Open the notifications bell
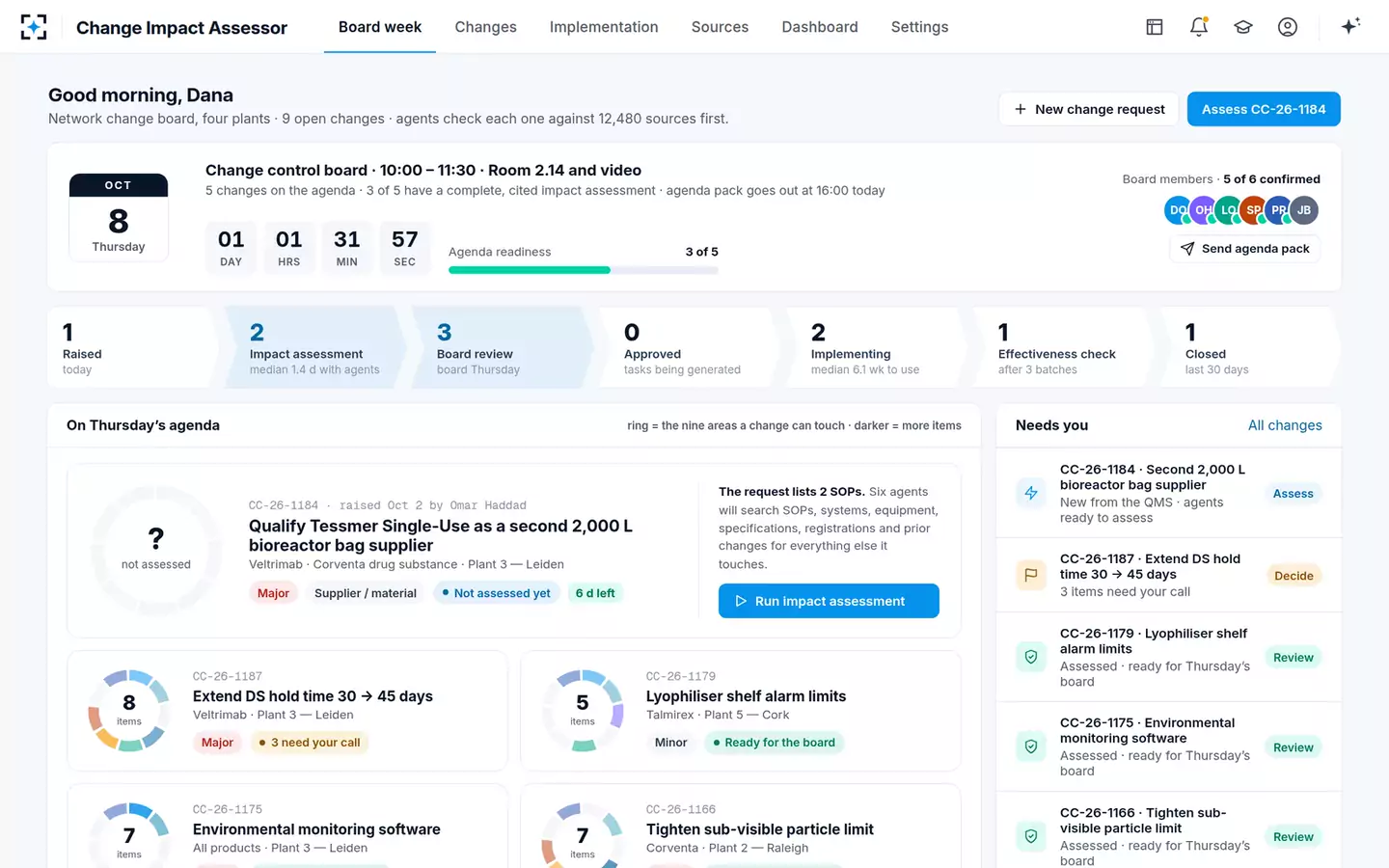1389x868 pixels. pyautogui.click(x=1199, y=27)
